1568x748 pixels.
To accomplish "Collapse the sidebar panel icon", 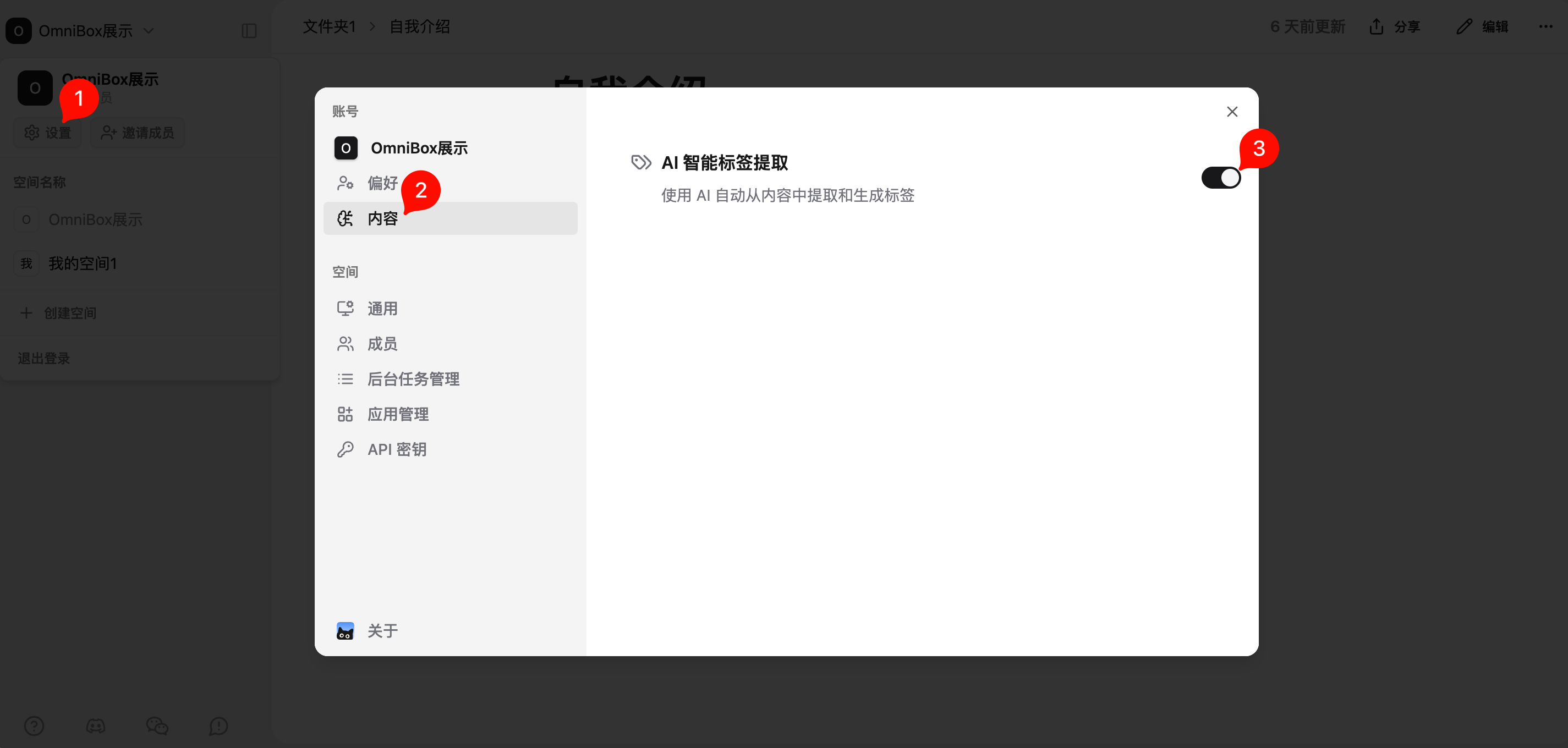I will 249,30.
